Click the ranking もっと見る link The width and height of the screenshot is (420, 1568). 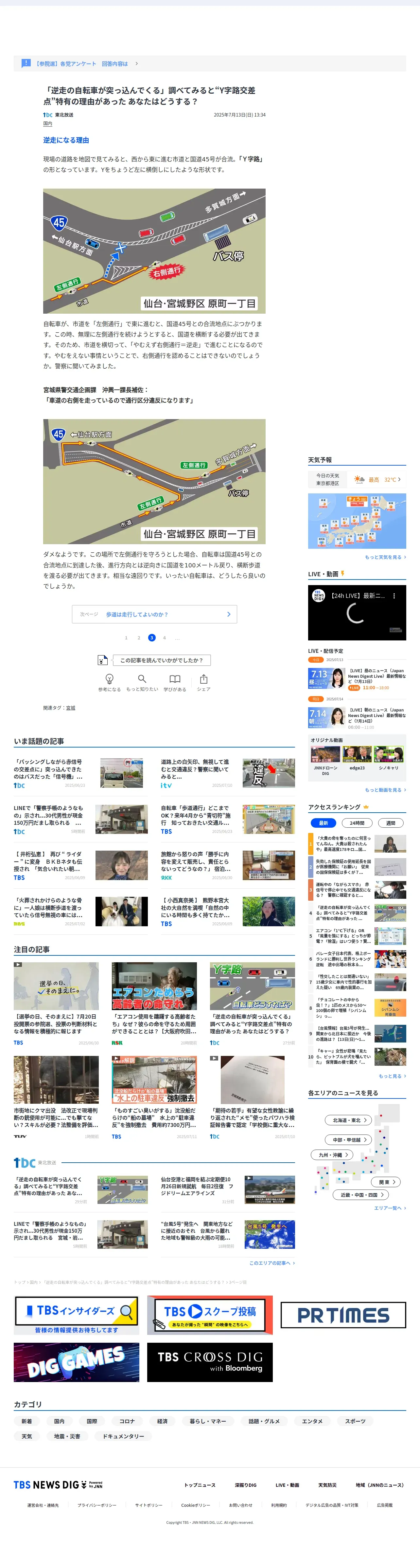click(x=392, y=1076)
